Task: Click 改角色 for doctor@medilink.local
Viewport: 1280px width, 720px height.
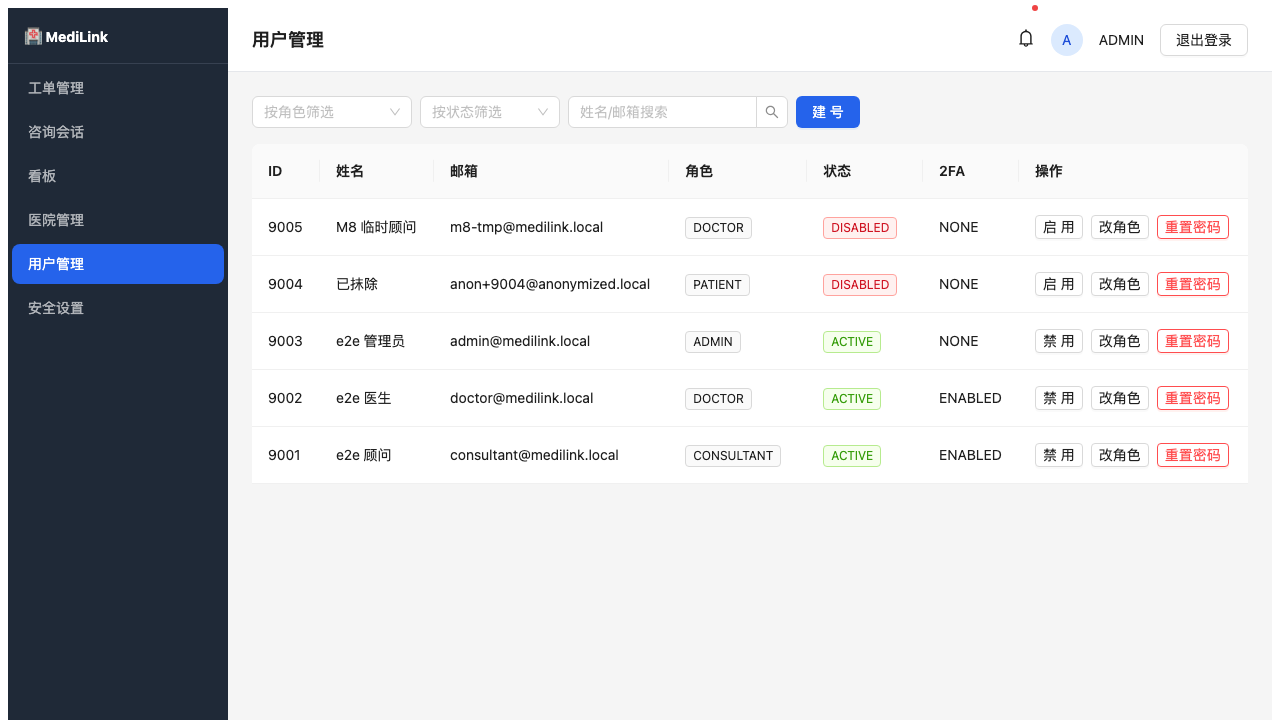Action: 1120,398
